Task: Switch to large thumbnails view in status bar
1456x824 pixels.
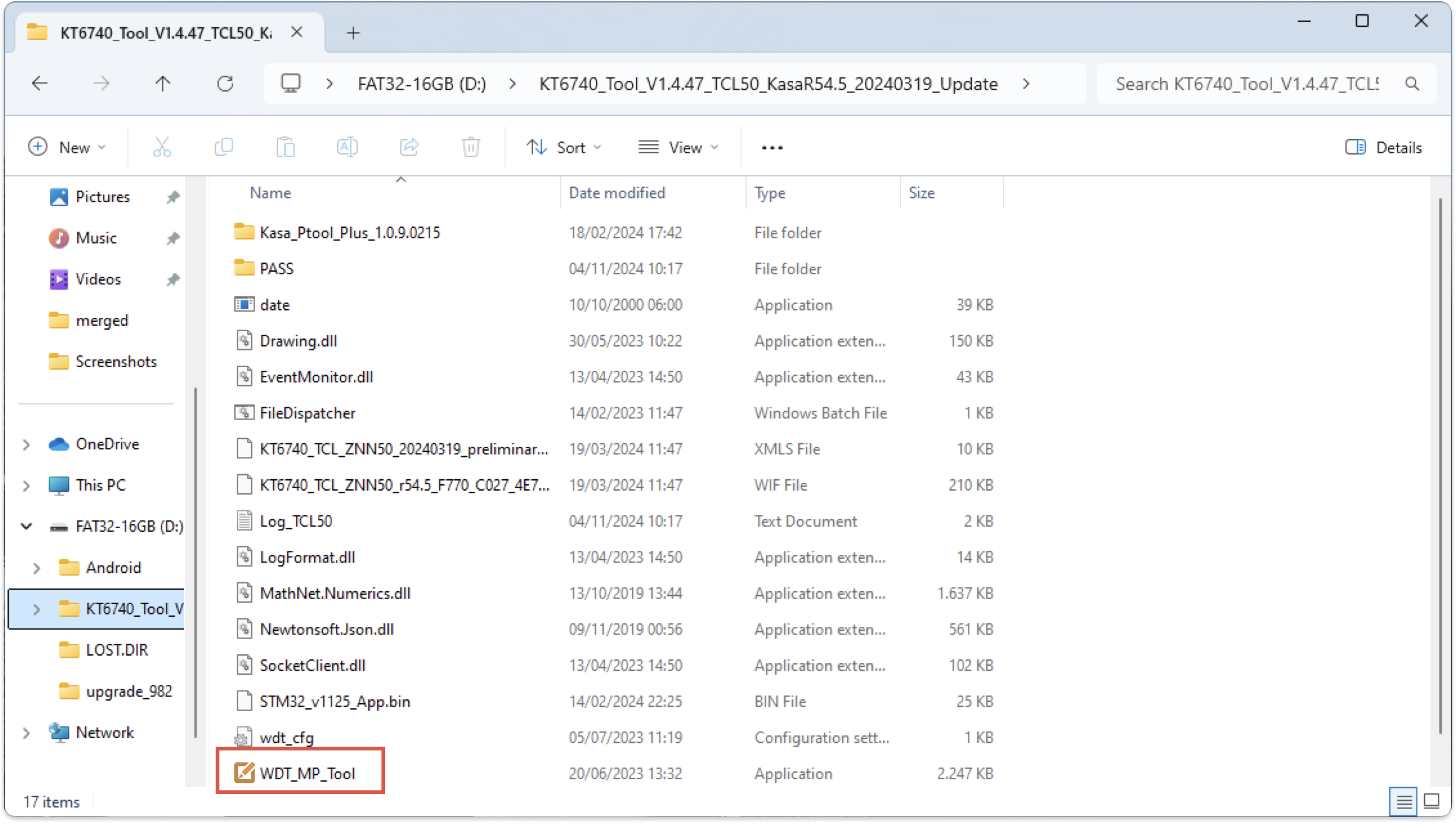Action: (x=1432, y=801)
